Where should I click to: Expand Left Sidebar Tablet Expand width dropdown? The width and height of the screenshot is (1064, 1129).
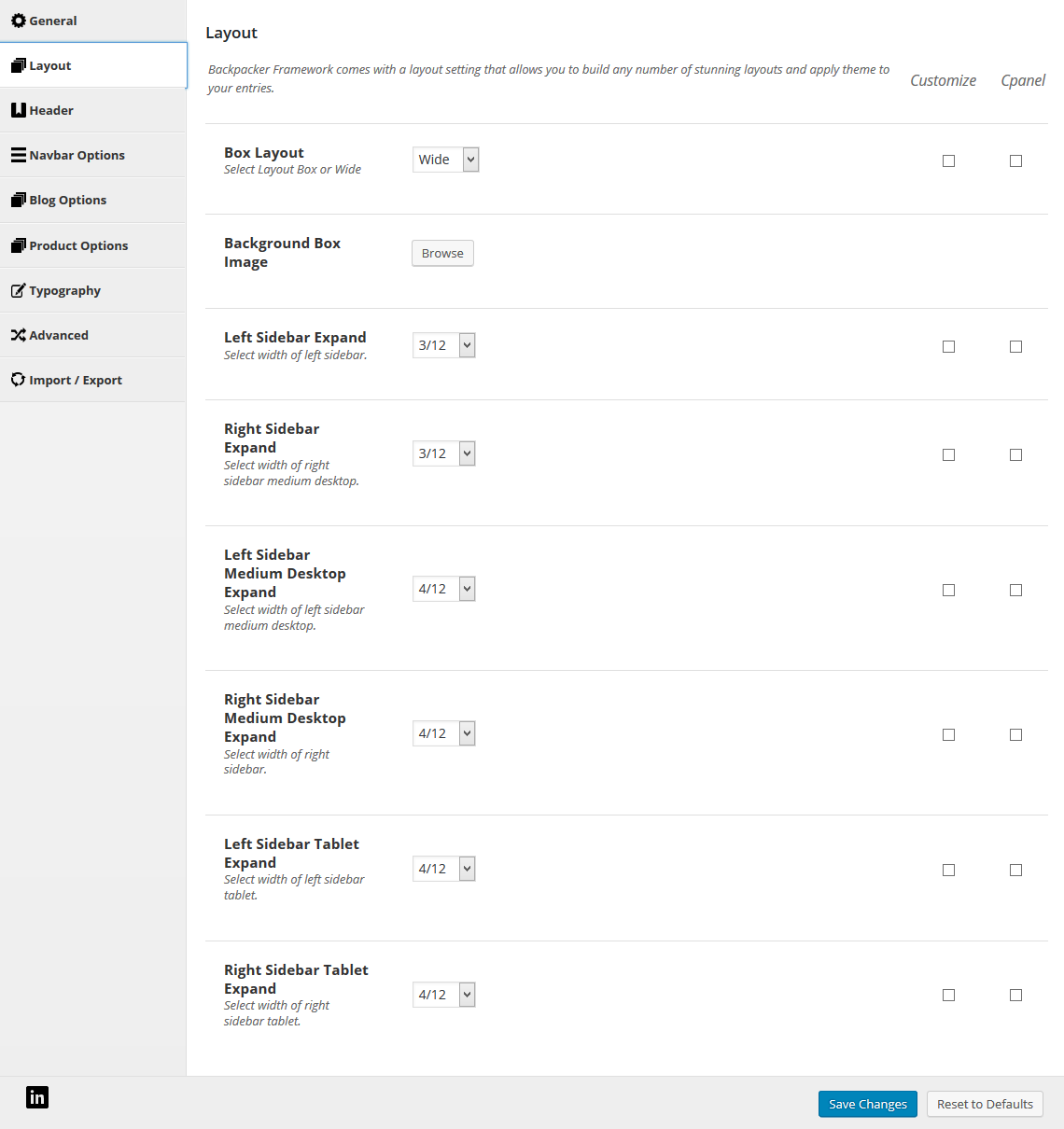444,869
